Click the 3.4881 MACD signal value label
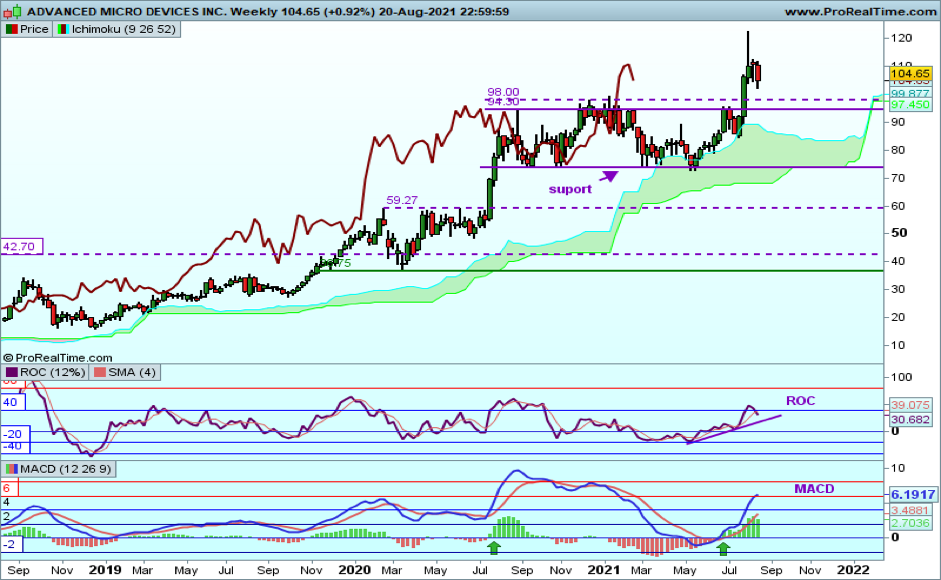941x580 pixels. pyautogui.click(x=910, y=510)
